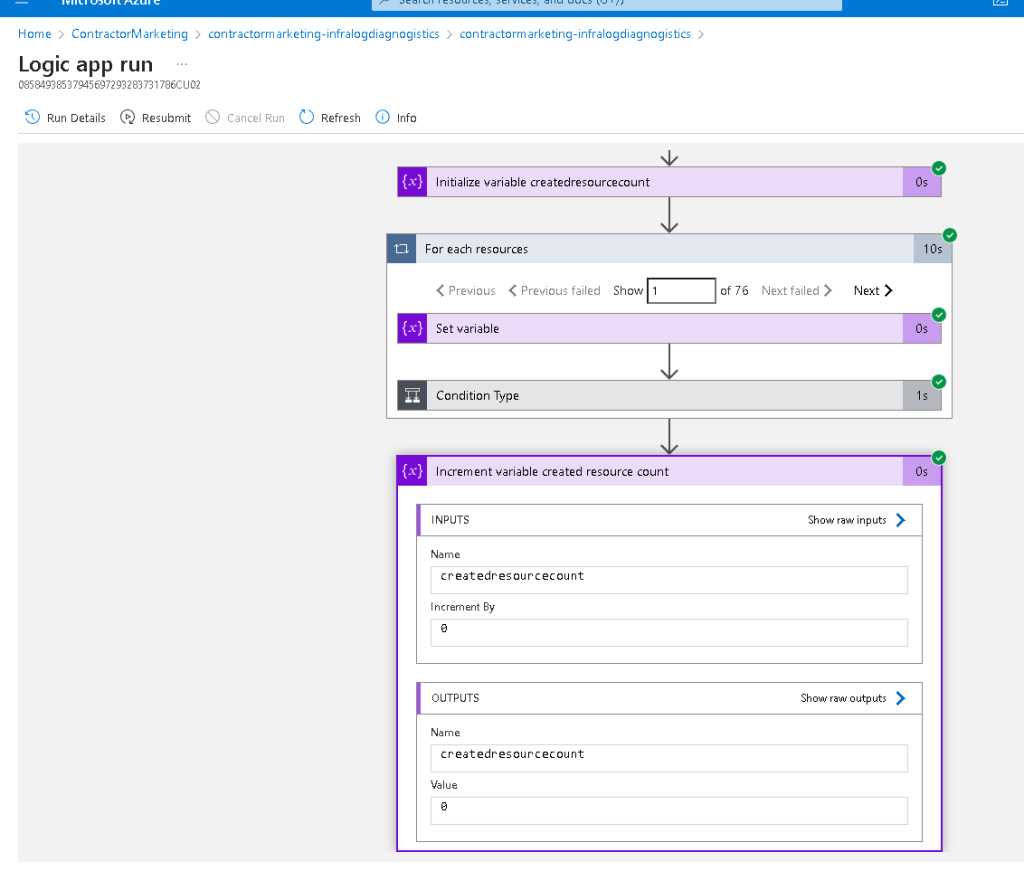Open ContractorMarketing breadcrumb link

(129, 34)
